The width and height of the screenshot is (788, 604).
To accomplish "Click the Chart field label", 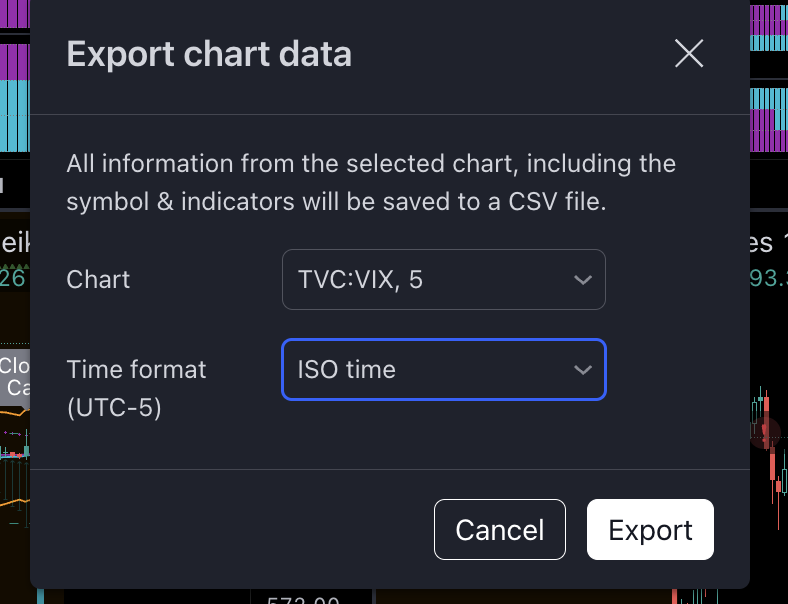I will click(x=98, y=279).
